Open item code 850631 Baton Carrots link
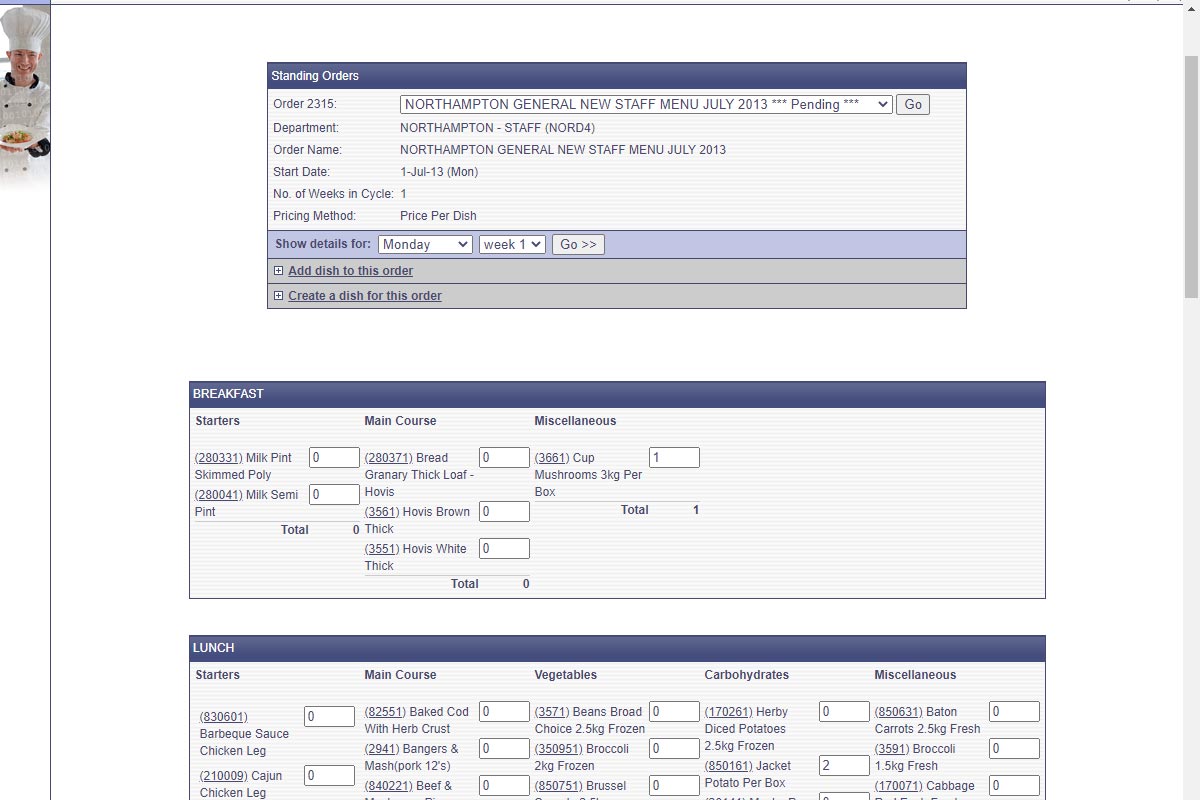The image size is (1200, 800). tap(898, 712)
